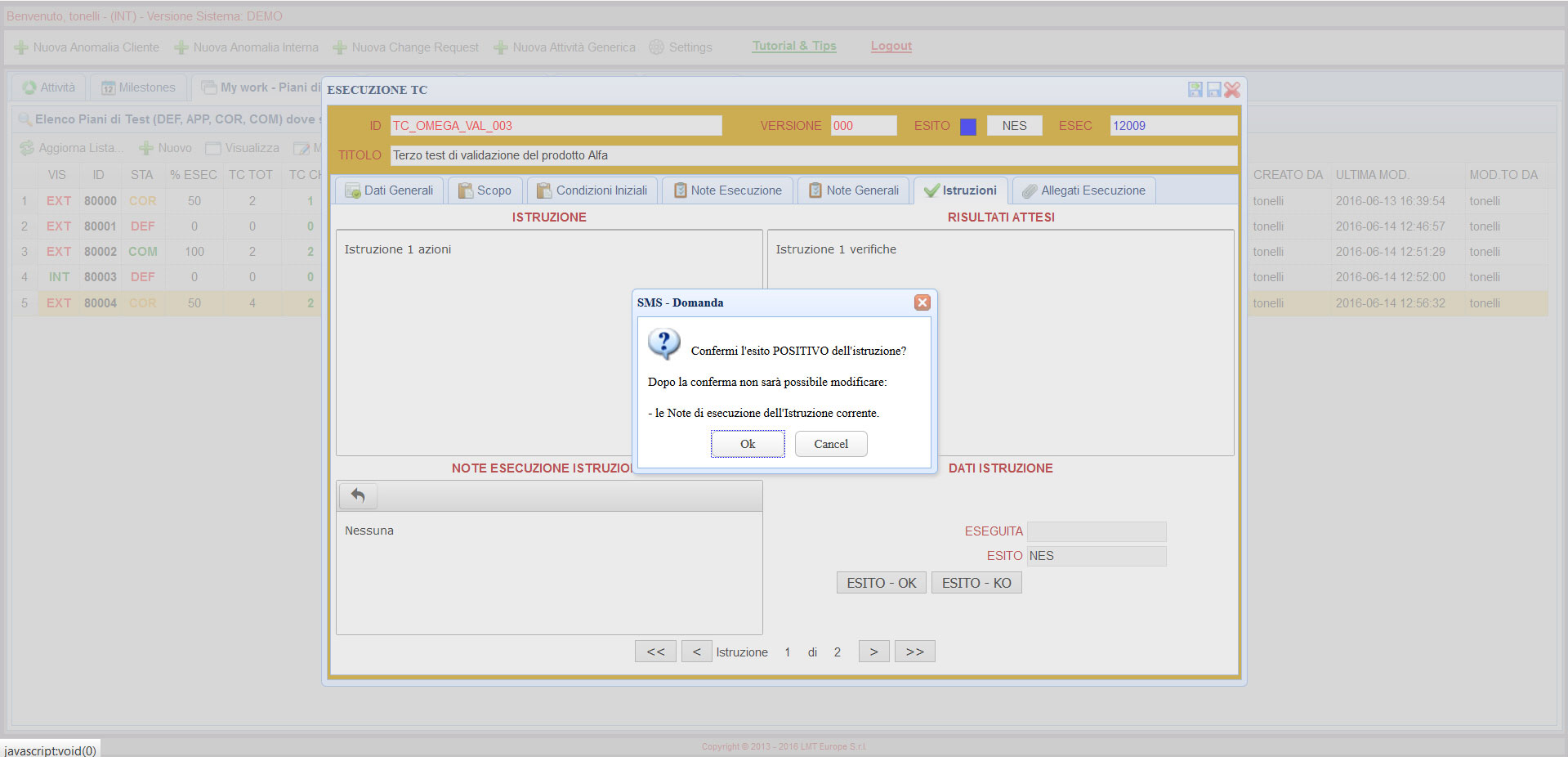1568x757 pixels.
Task: Select the Istruzioni tab
Action: click(961, 190)
